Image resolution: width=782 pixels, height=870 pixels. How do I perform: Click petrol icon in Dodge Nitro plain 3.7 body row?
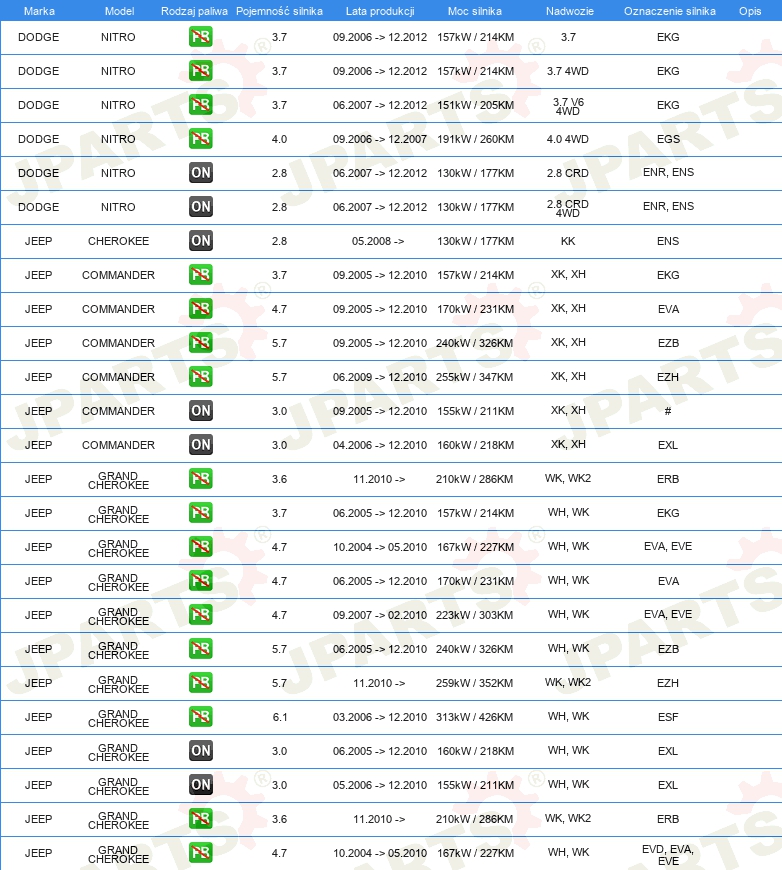coord(200,37)
